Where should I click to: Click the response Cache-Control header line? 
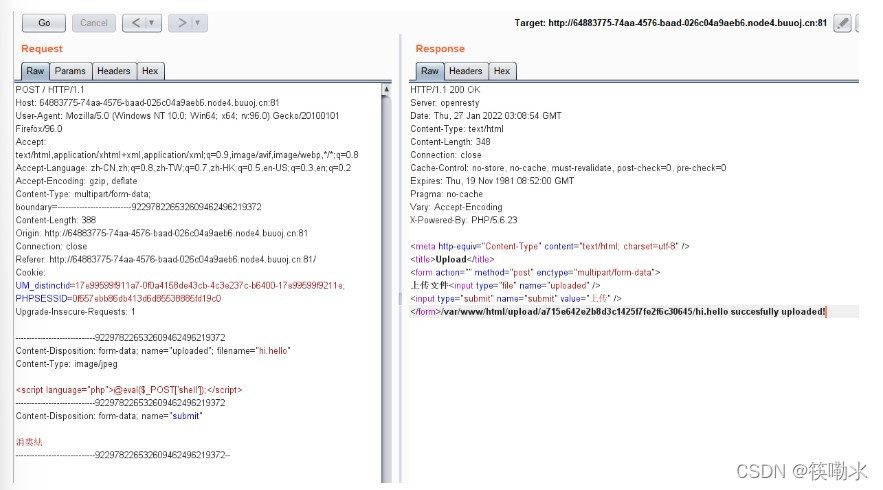coord(568,168)
